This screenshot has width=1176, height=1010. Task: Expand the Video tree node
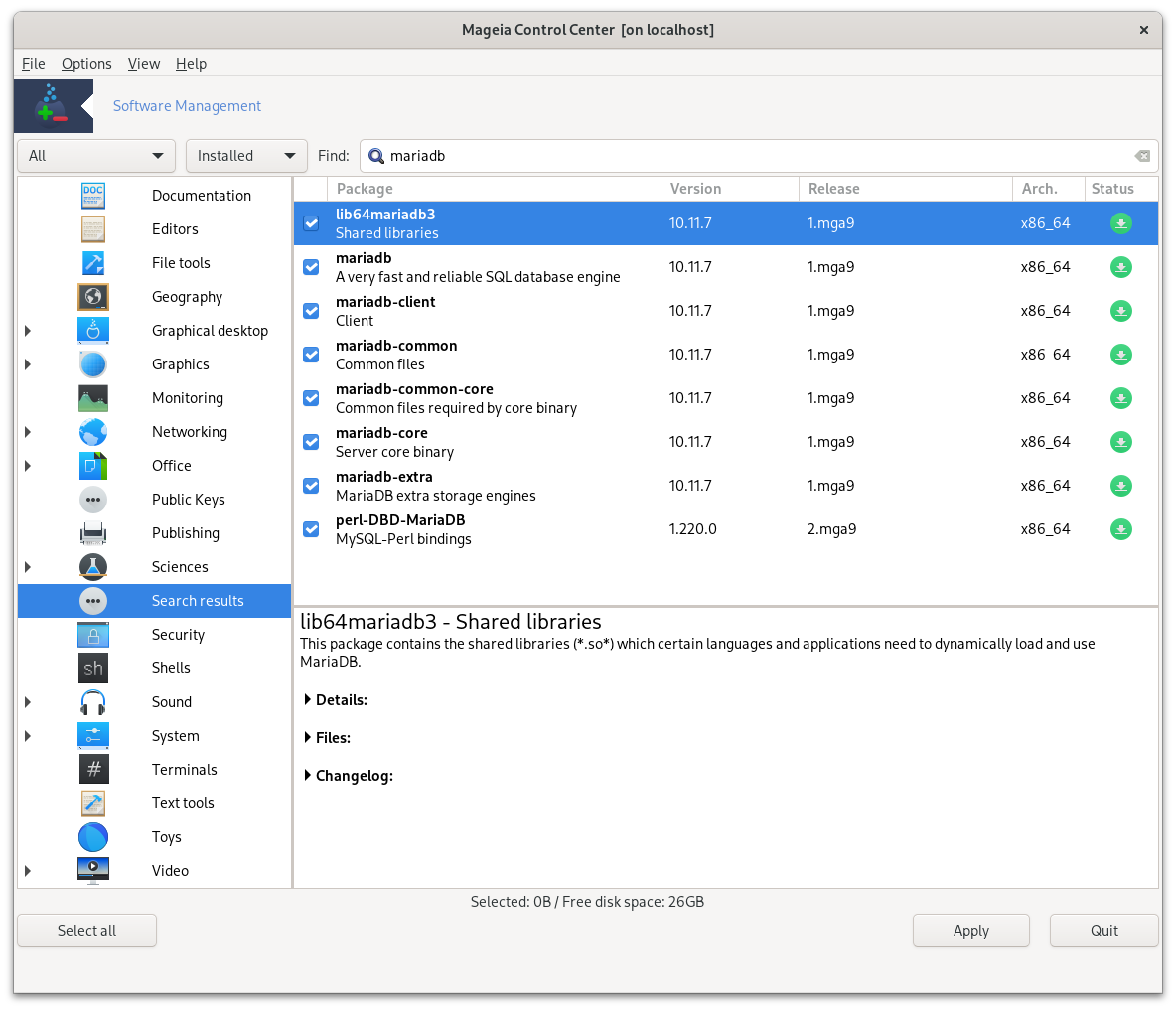click(x=28, y=871)
